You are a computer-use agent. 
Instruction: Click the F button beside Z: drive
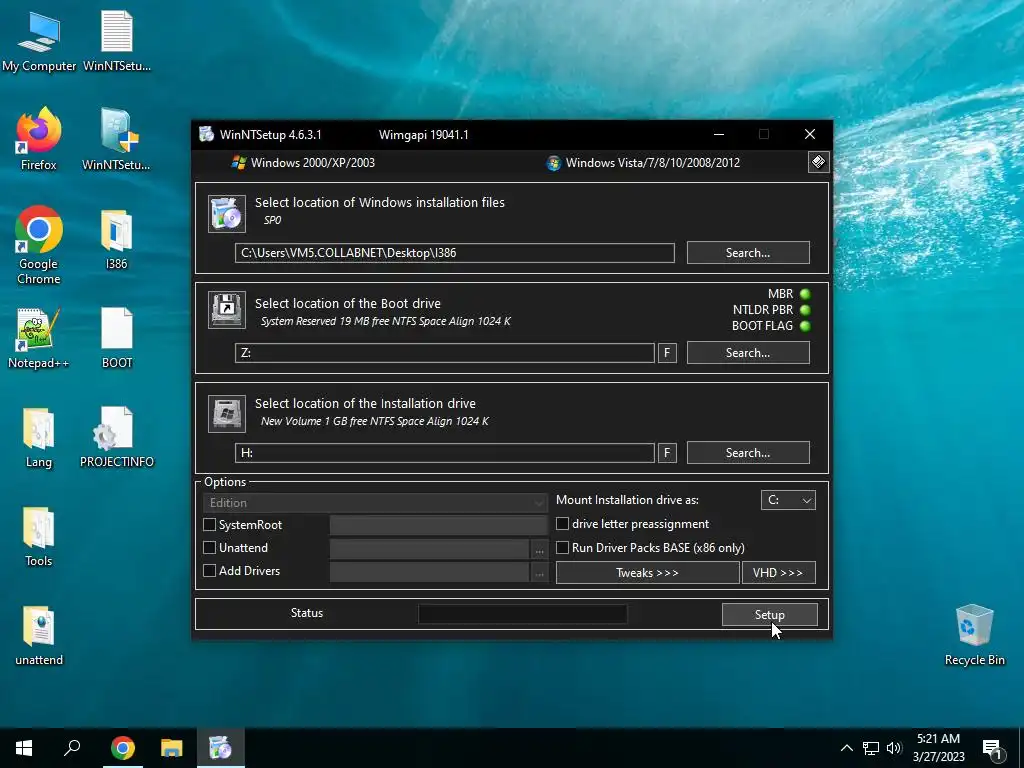pyautogui.click(x=667, y=353)
